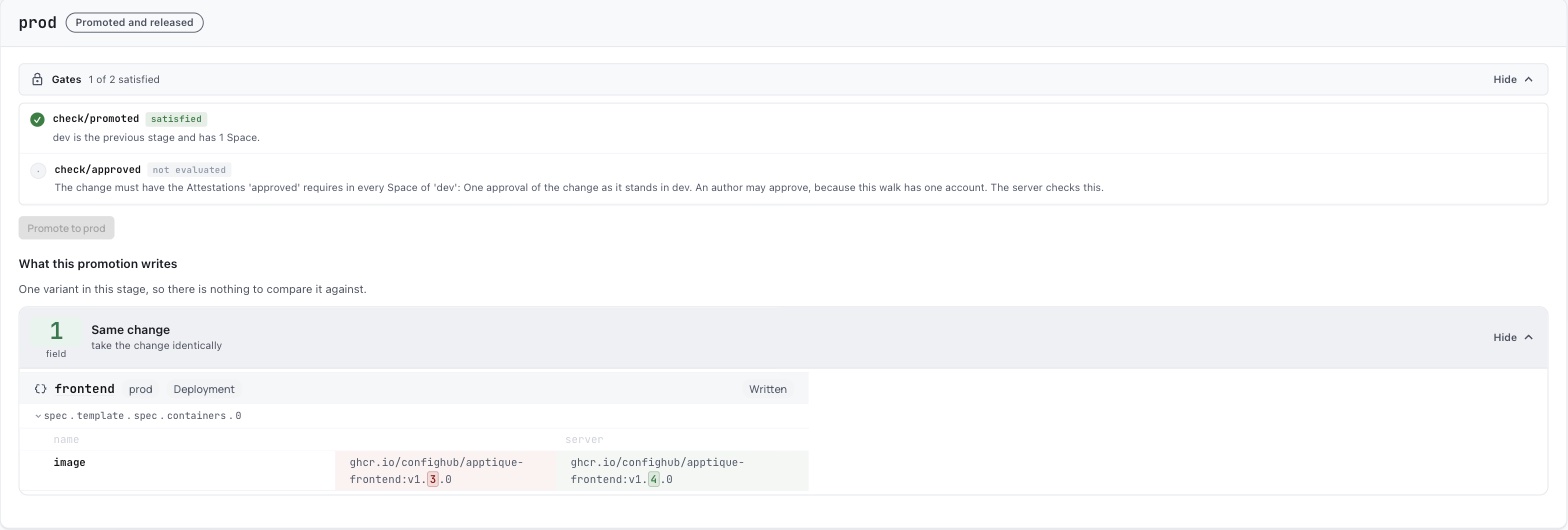Click the frontend unit name
The height and width of the screenshot is (530, 1568).
tap(84, 389)
